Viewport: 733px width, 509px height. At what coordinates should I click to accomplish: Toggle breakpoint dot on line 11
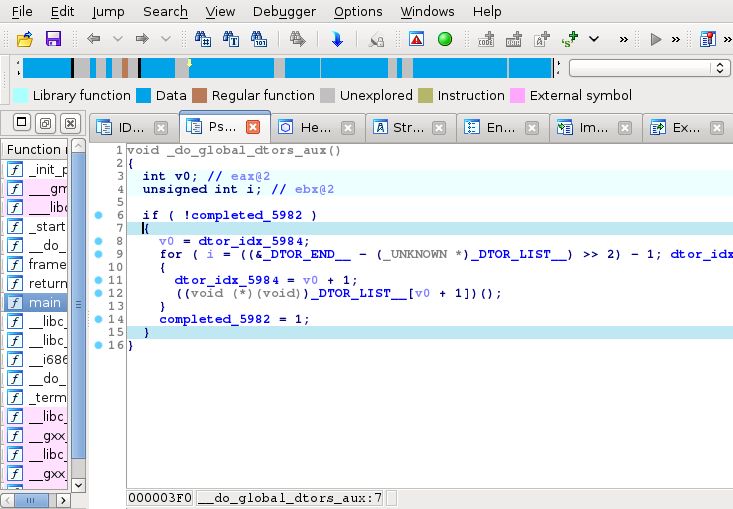(98, 280)
